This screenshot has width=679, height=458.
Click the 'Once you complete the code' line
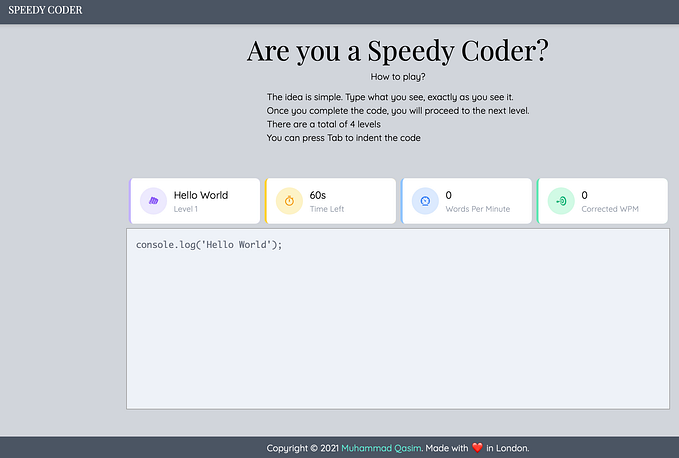(398, 111)
